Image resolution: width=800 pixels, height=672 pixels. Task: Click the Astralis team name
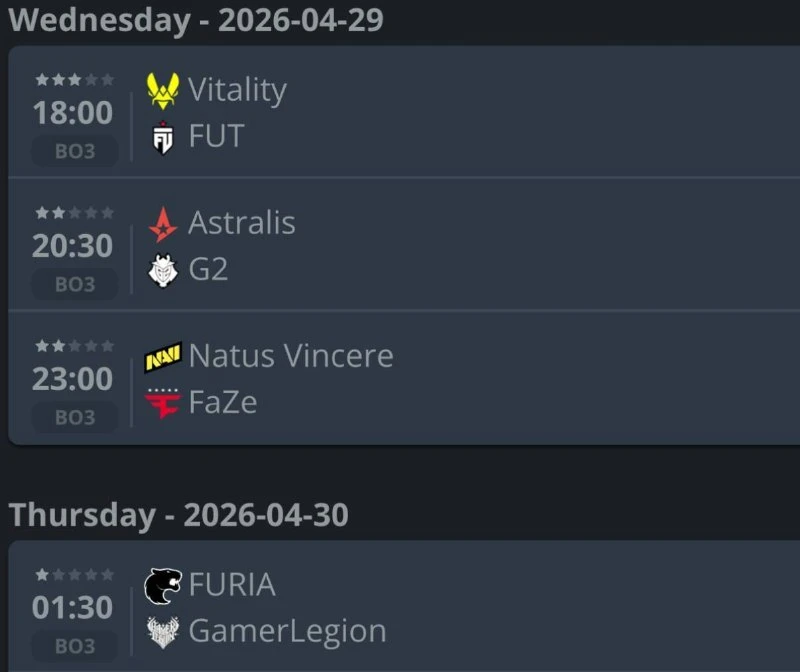tap(242, 223)
